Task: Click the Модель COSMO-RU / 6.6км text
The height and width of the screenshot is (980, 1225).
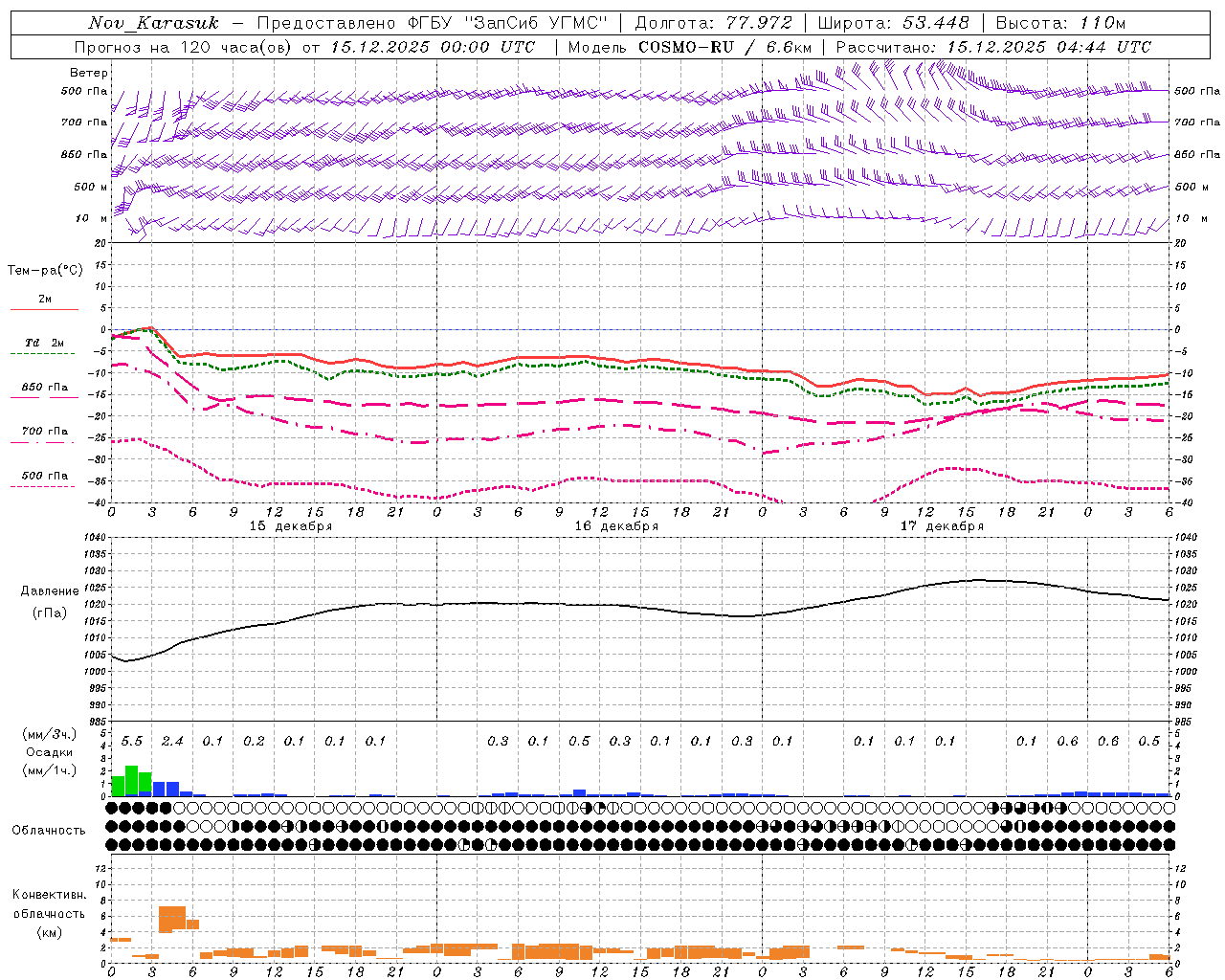Action: tap(690, 47)
